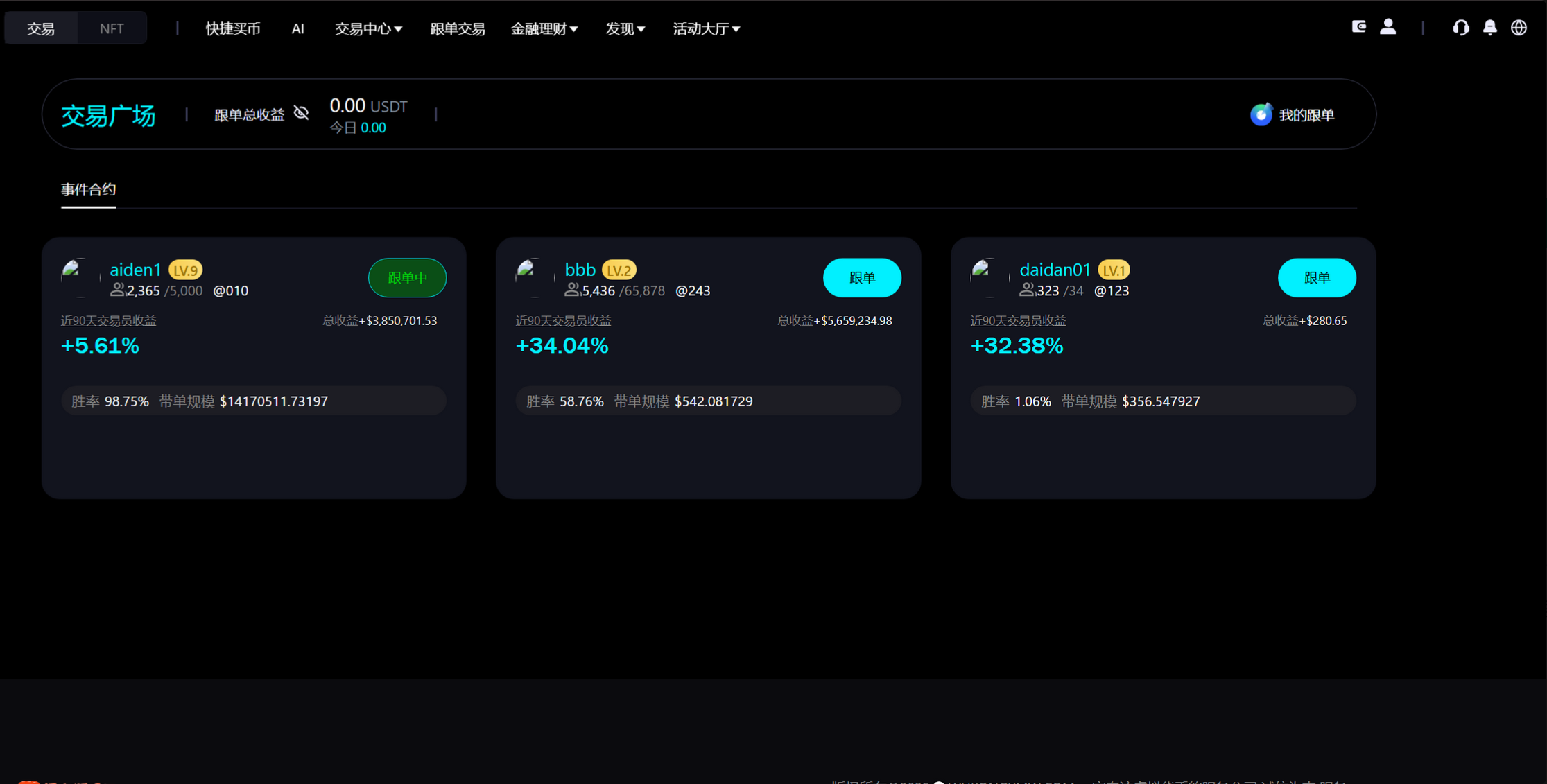
Task: Click 近90天交易员收益 link on aiden1 card
Action: (108, 320)
